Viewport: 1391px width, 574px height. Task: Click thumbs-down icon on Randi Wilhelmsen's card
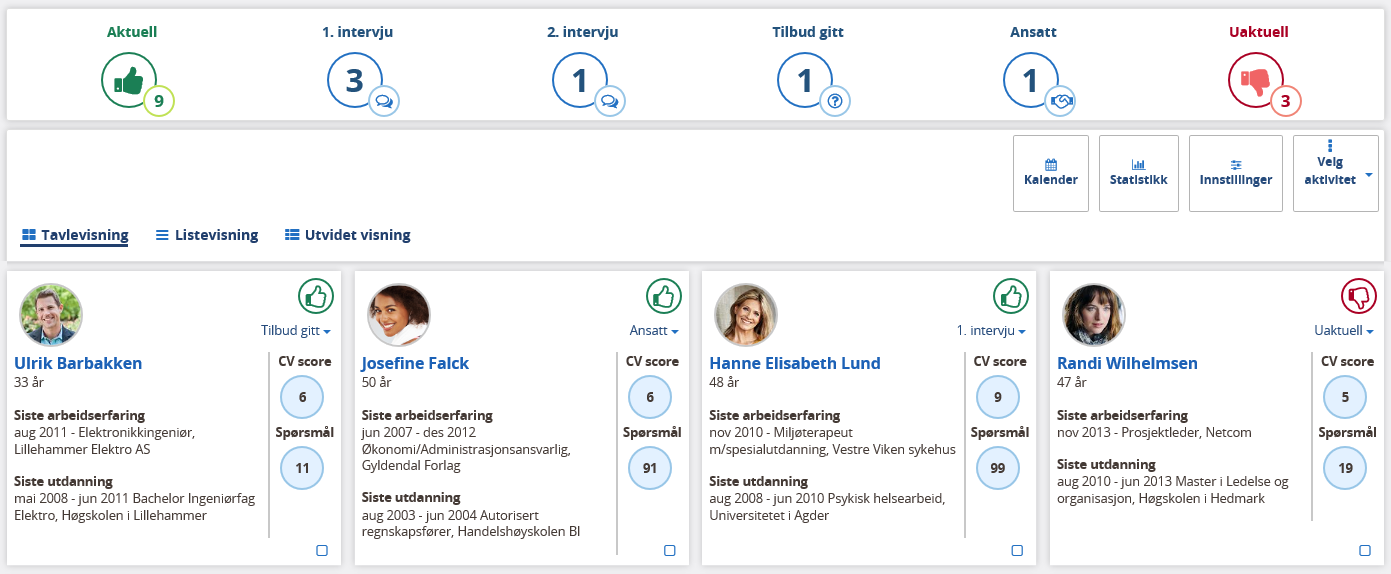coord(1359,297)
